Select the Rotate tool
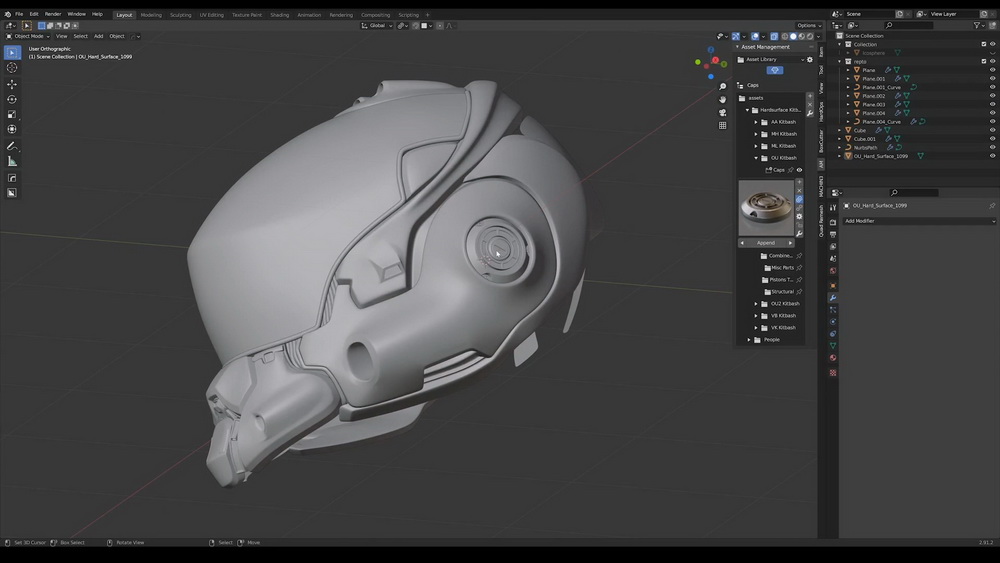Screen dimensions: 1000x563 12,99
